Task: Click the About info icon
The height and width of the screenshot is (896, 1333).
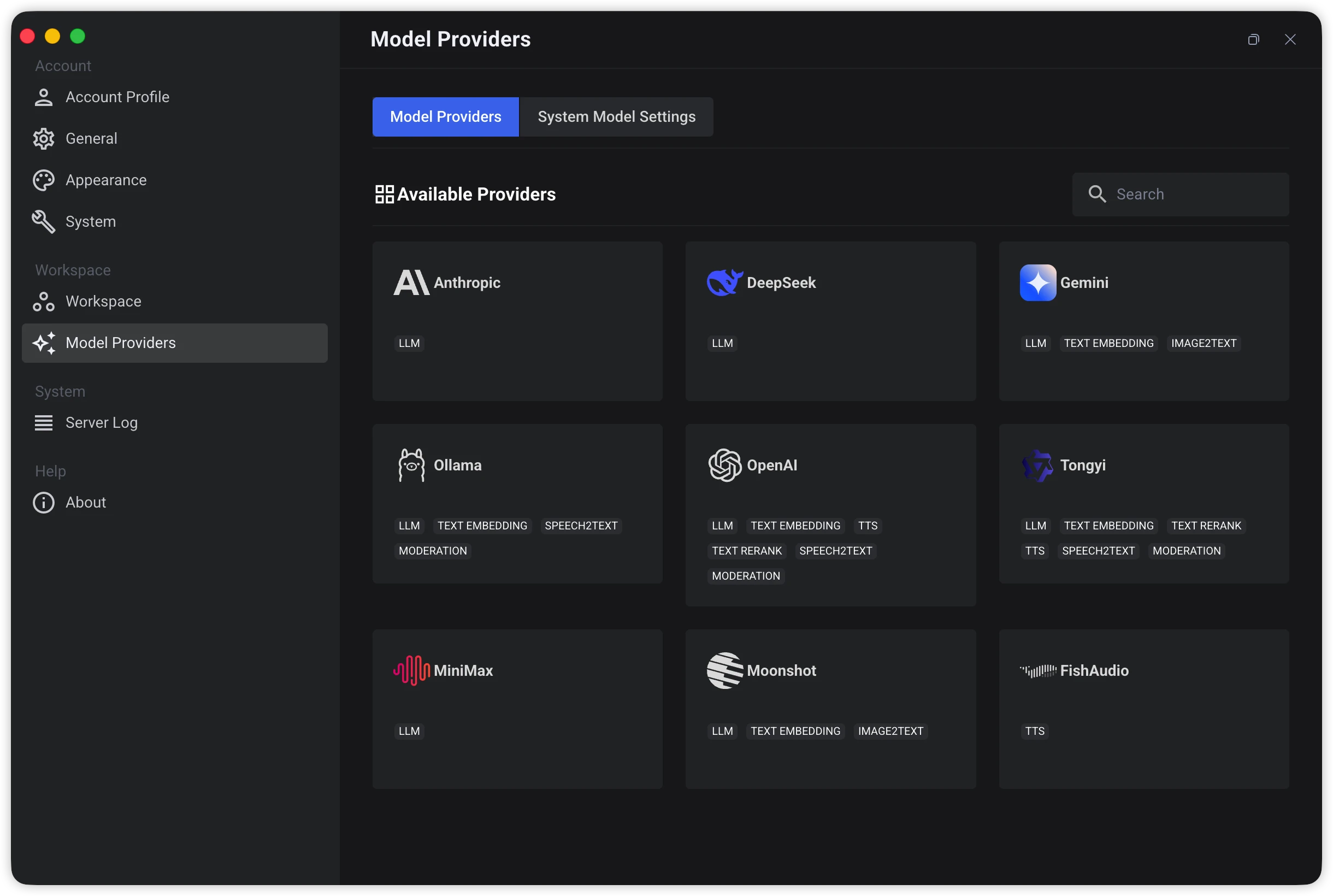Action: (43, 503)
